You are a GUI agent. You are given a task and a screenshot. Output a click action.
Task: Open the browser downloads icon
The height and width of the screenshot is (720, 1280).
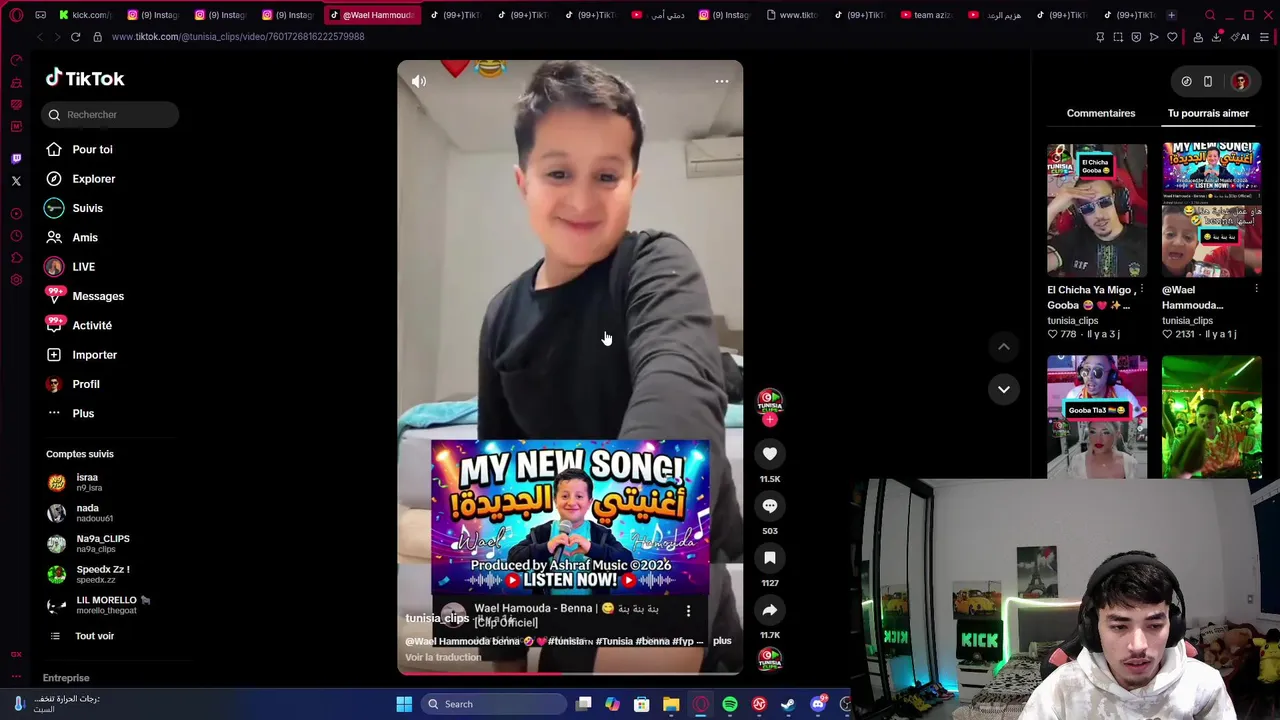1216,37
